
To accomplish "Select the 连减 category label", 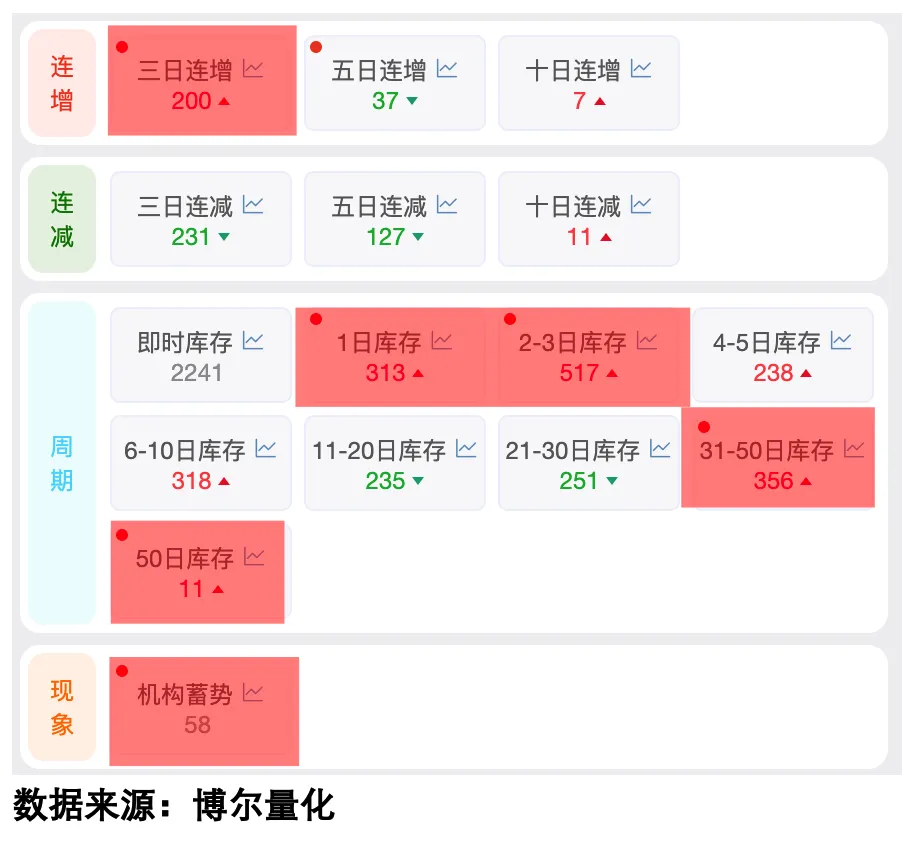I will coord(62,219).
